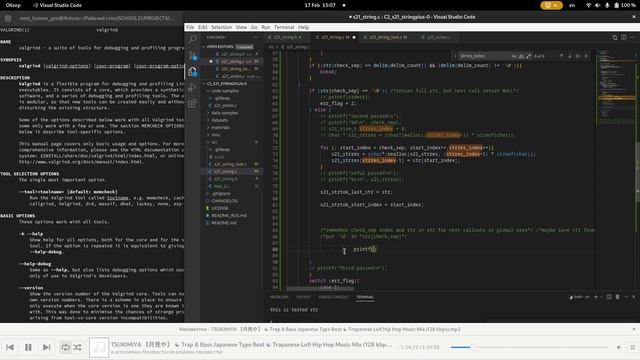640x360 pixels.
Task: Open the music player playlist menu button
Action: click(632, 347)
